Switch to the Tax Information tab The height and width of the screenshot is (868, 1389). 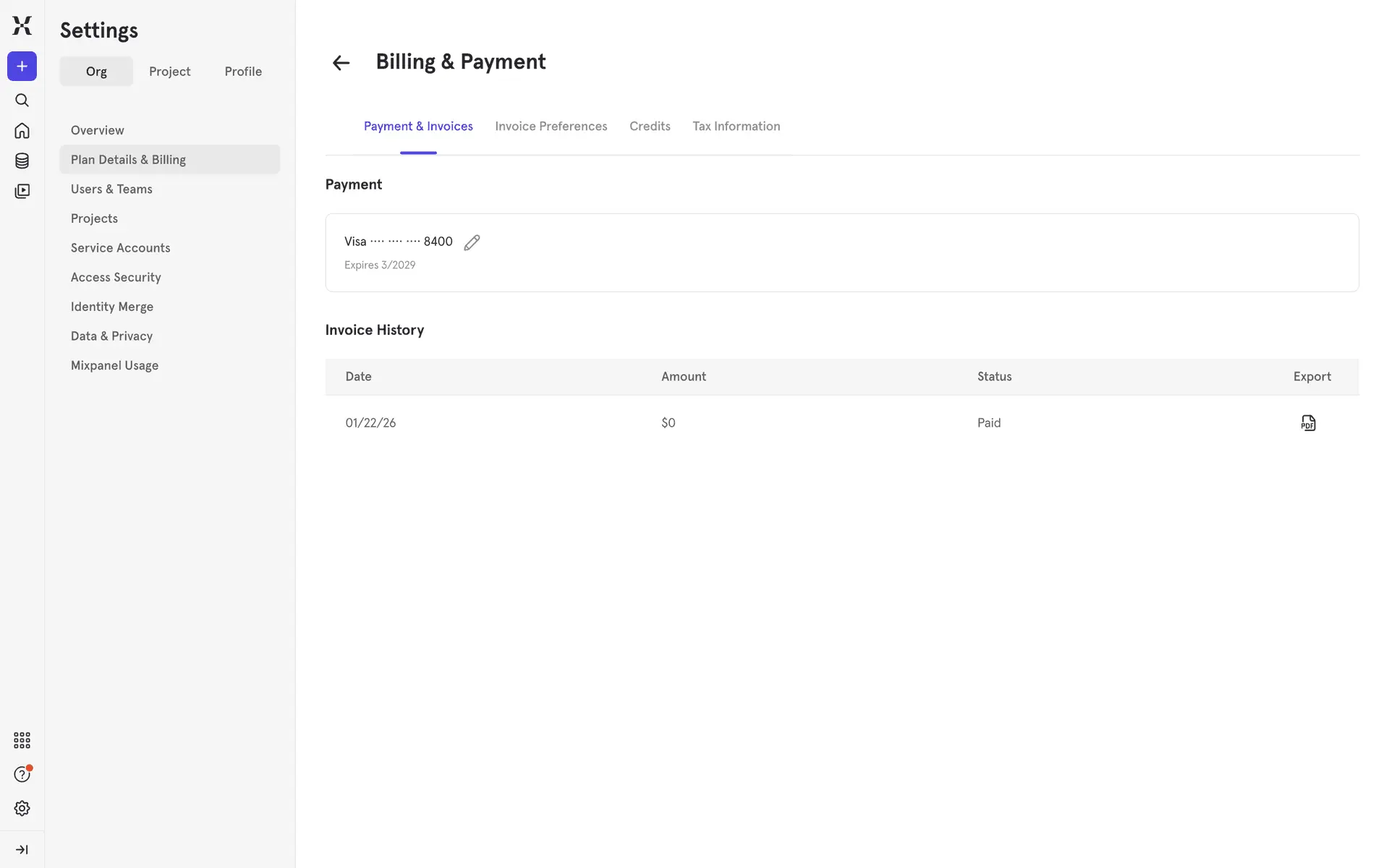(x=736, y=127)
